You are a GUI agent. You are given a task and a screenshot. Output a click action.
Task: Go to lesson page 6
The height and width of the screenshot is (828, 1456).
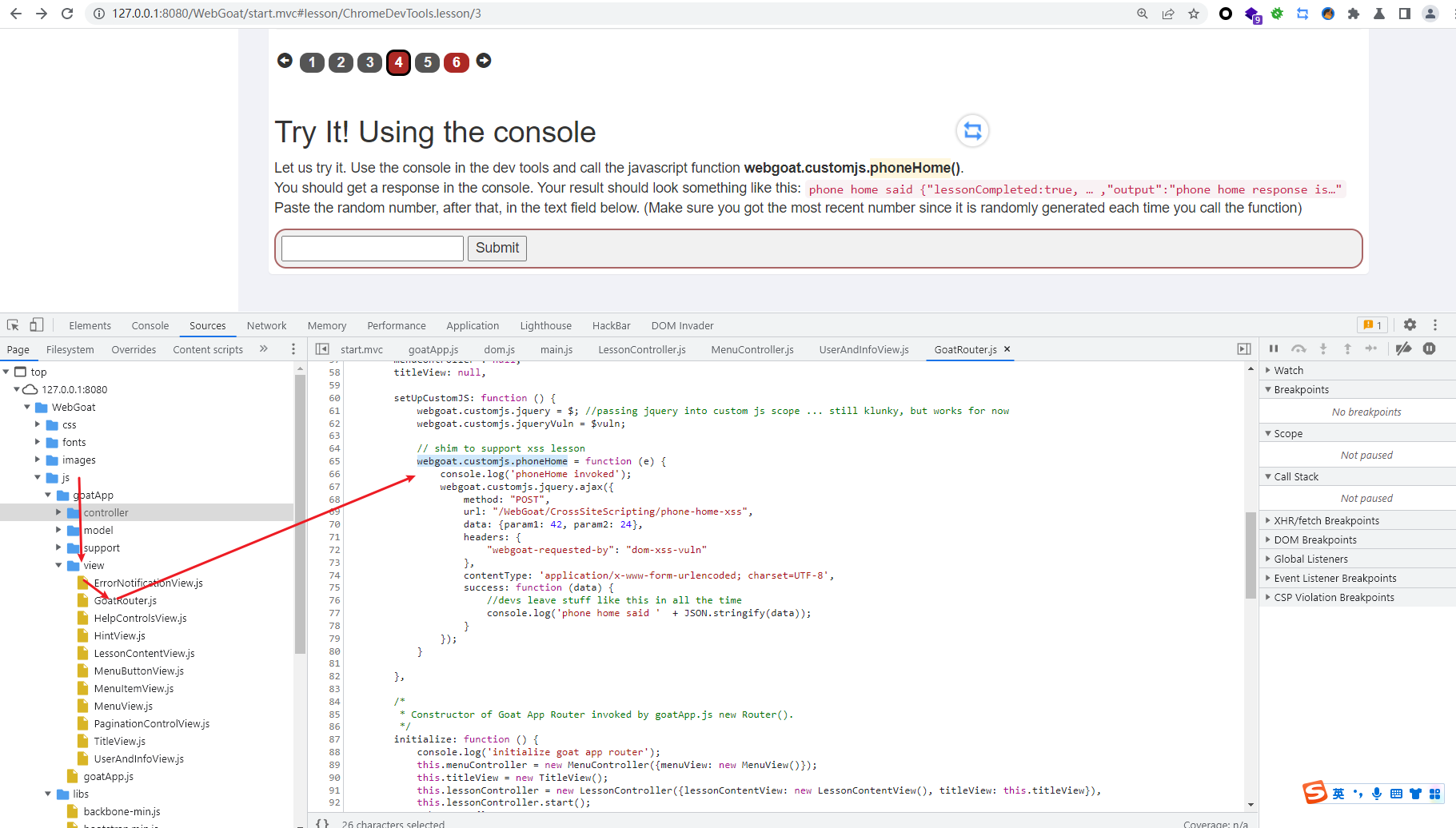point(457,62)
